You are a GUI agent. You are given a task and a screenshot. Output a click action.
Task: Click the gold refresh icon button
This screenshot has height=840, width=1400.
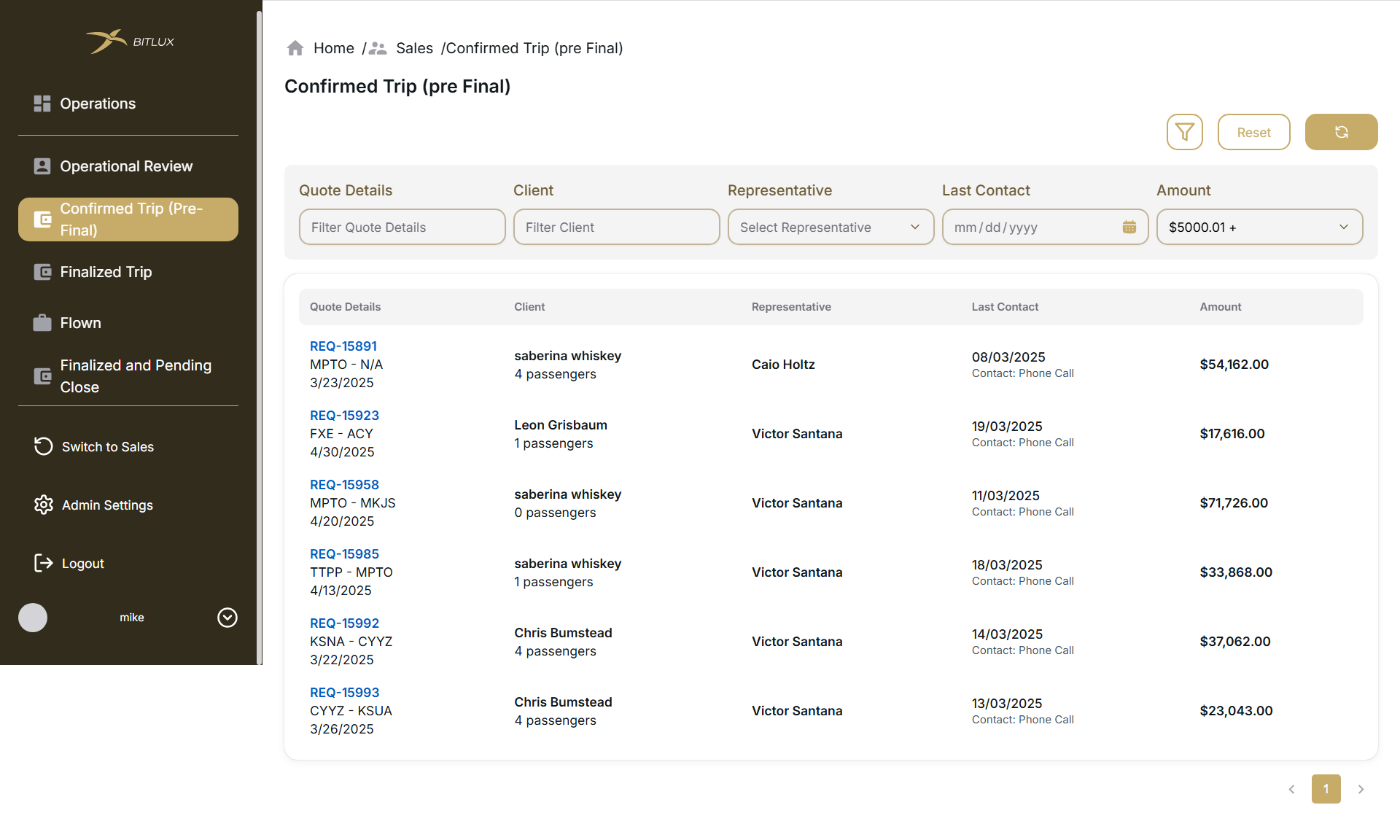tap(1341, 132)
